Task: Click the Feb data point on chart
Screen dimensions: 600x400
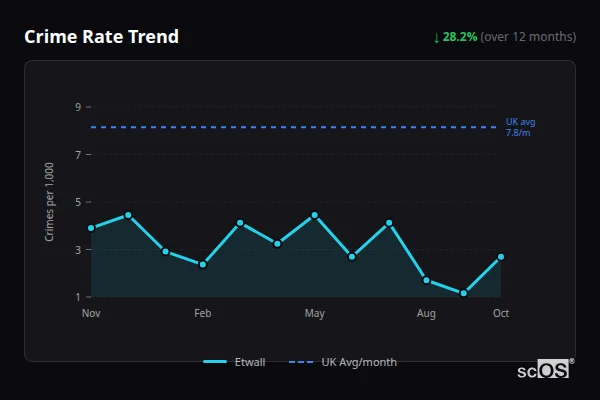Action: (x=203, y=264)
